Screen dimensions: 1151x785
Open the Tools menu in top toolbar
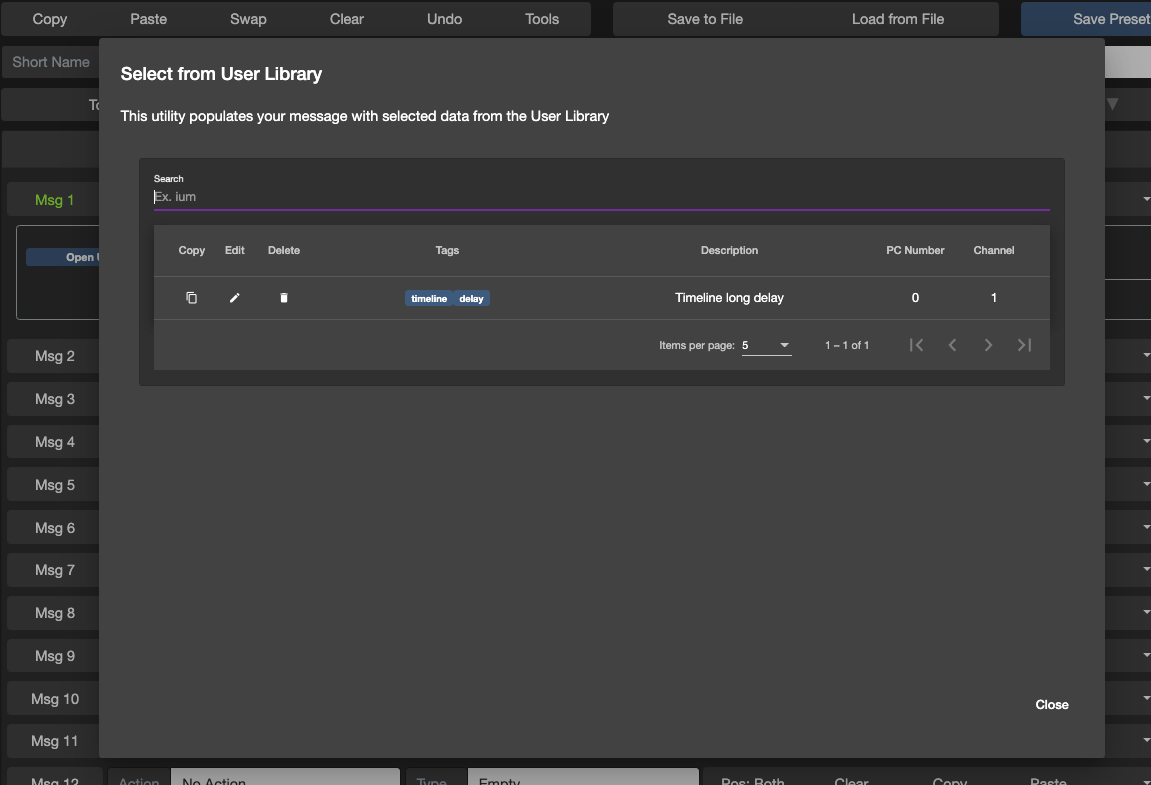(542, 19)
